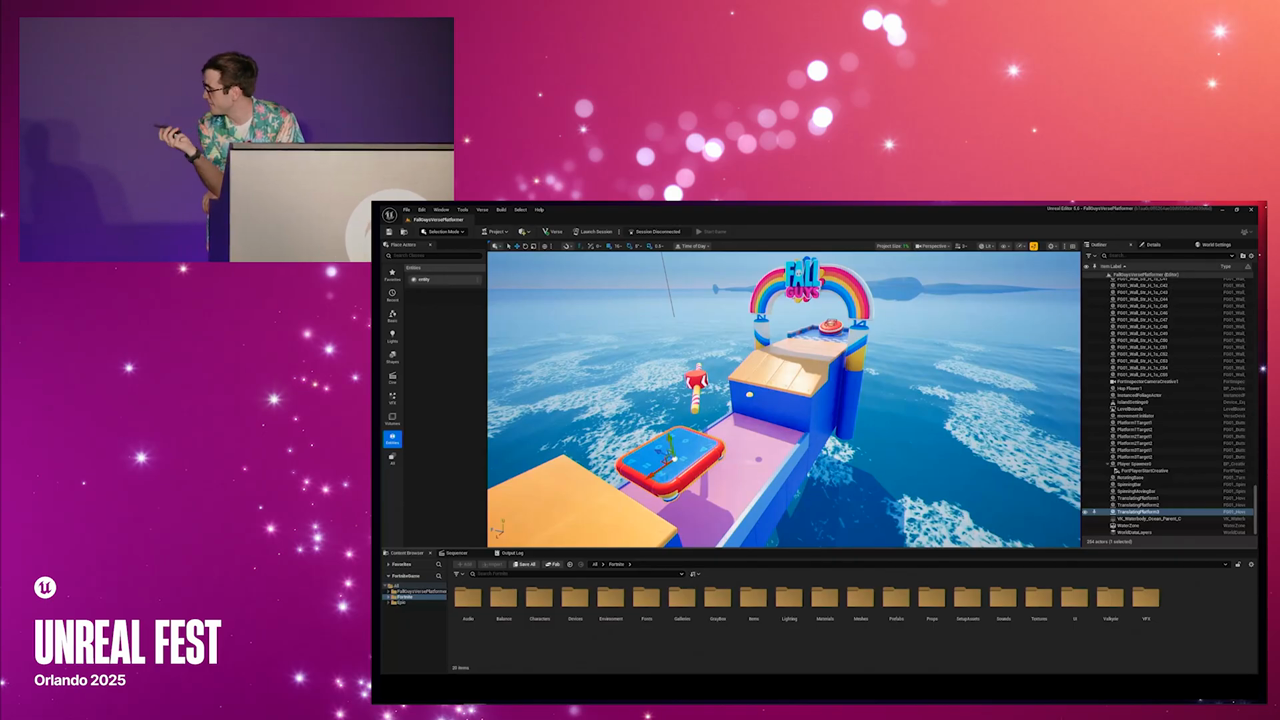Click the Session Disconnected status button
The image size is (1280, 720).
pyautogui.click(x=655, y=231)
